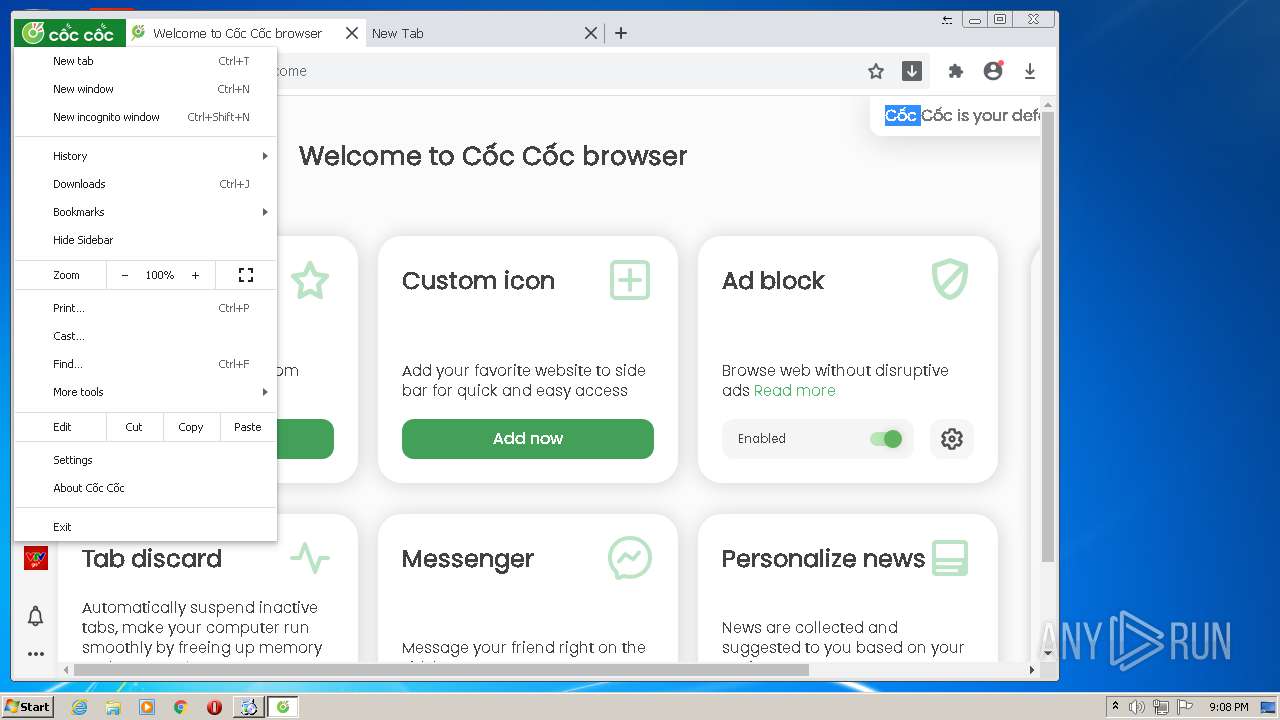Click the horizontal page scrollbar
The width and height of the screenshot is (1280, 720).
click(440, 670)
